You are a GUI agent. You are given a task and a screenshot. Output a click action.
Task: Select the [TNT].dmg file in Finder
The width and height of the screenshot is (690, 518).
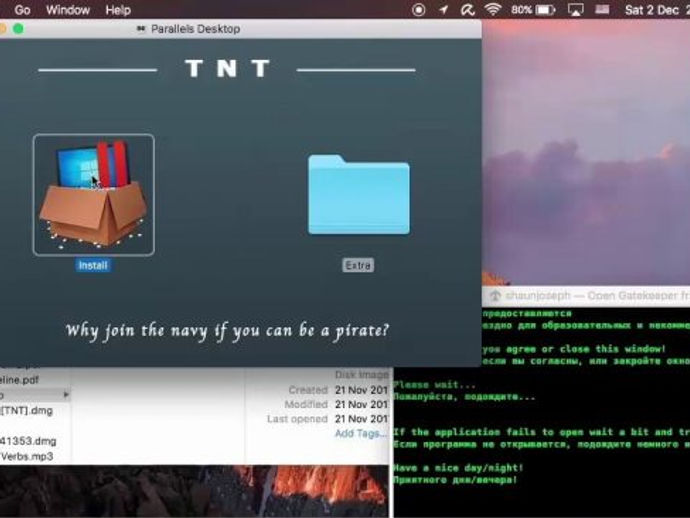26,411
